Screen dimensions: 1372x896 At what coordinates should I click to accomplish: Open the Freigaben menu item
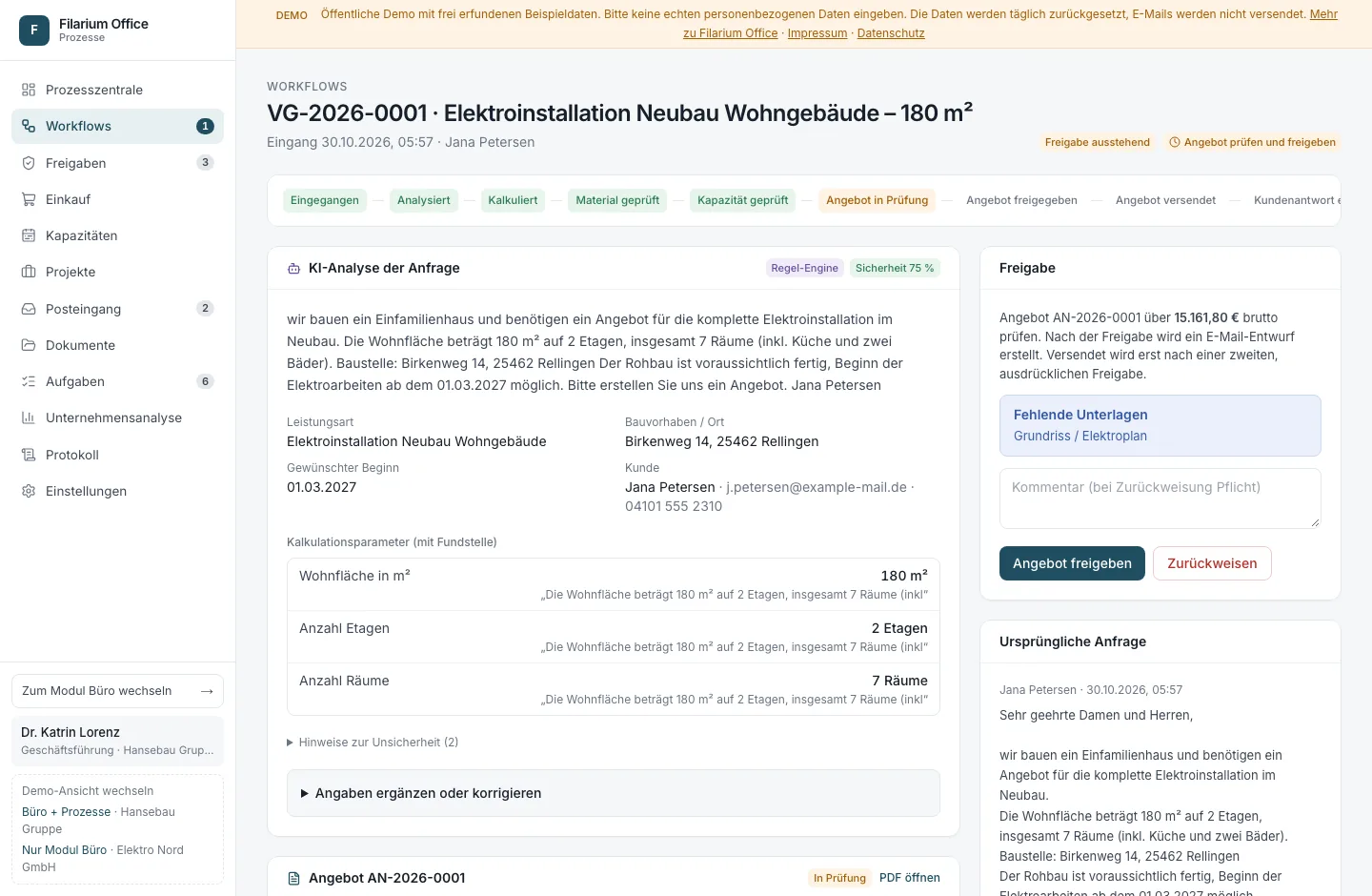tap(117, 163)
